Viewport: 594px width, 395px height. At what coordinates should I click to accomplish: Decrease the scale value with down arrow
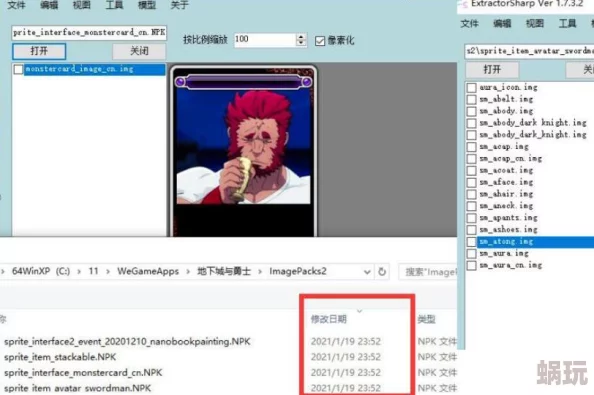[x=301, y=43]
